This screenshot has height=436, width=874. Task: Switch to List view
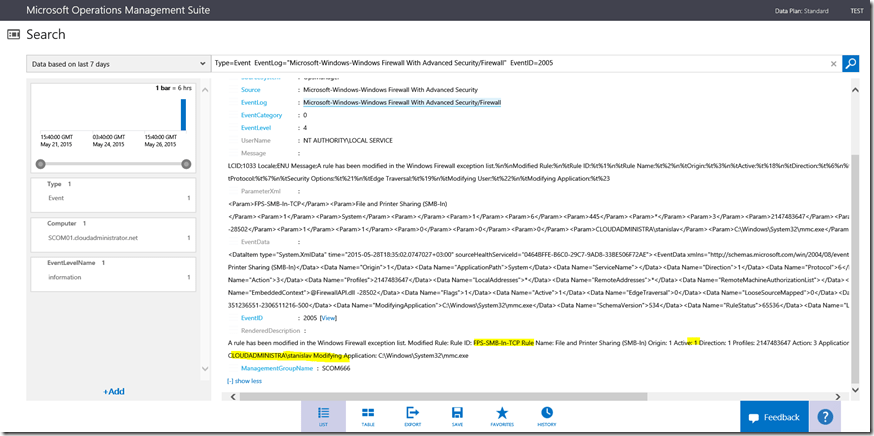323,416
